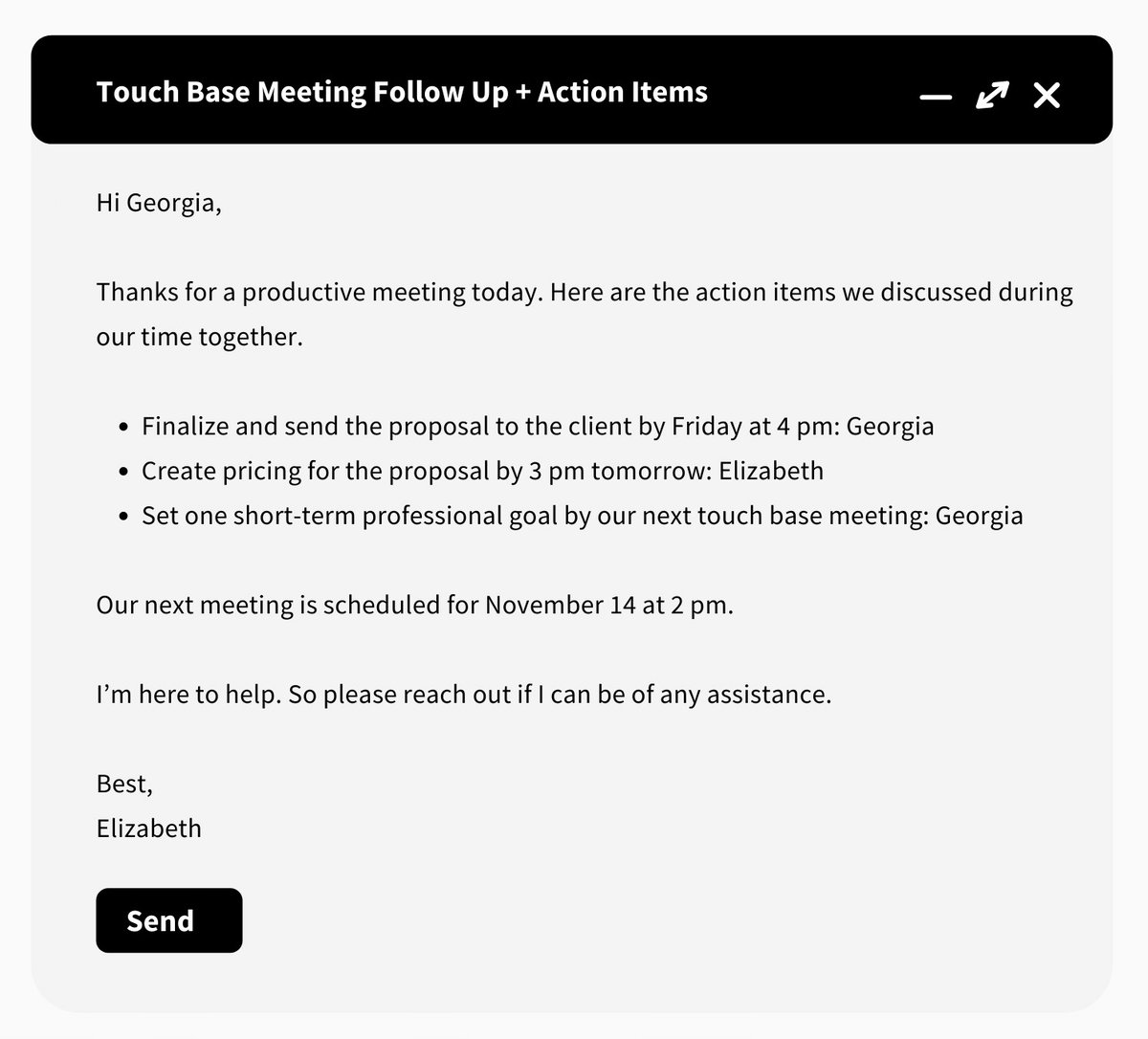Click the expand/fullscreen arrows icon

[x=992, y=96]
